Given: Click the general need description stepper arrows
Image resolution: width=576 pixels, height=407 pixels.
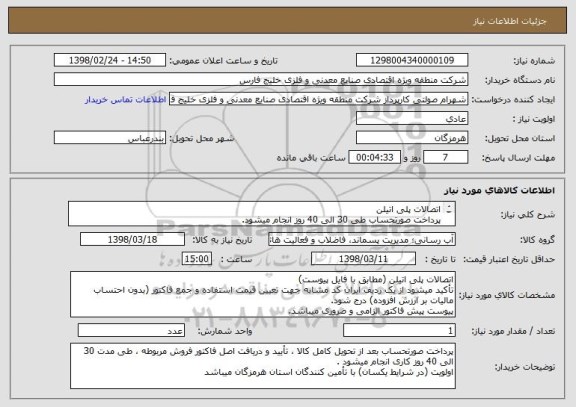Looking at the screenshot, I should 449,209.
